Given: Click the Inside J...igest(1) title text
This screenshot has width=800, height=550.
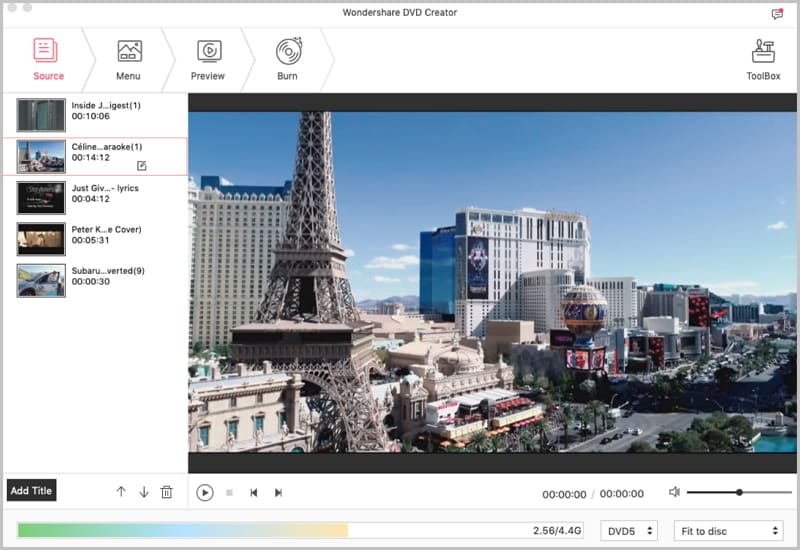Looking at the screenshot, I should click(x=106, y=105).
